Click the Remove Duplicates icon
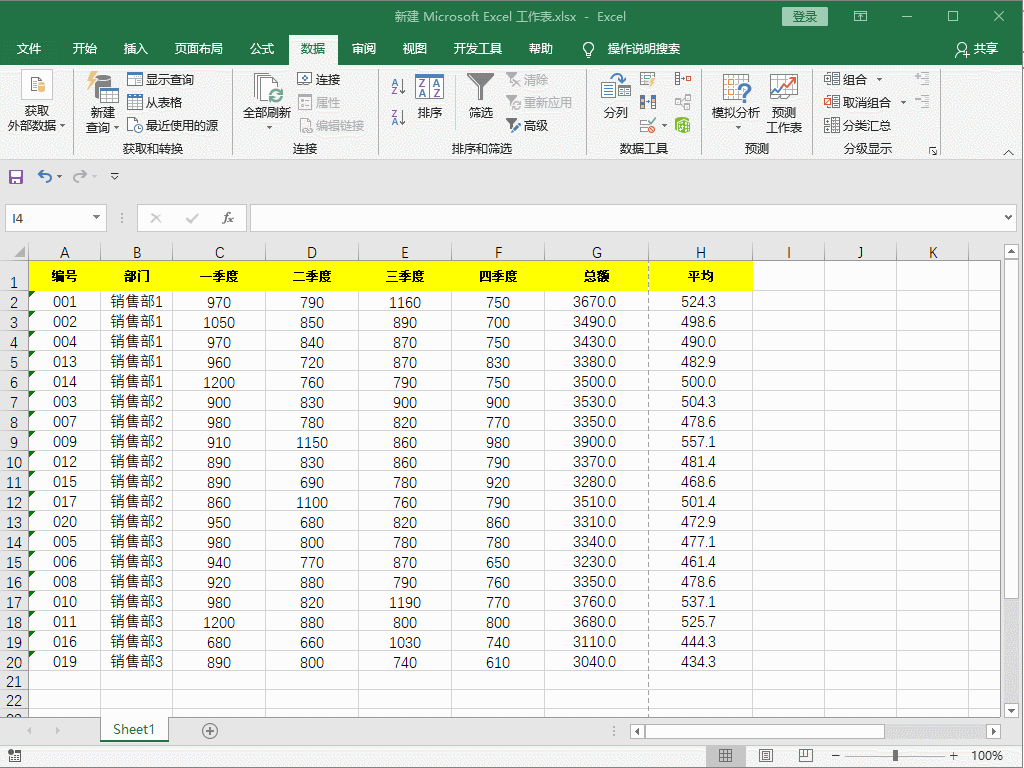Screen dimensions: 1024x768 [x=648, y=103]
